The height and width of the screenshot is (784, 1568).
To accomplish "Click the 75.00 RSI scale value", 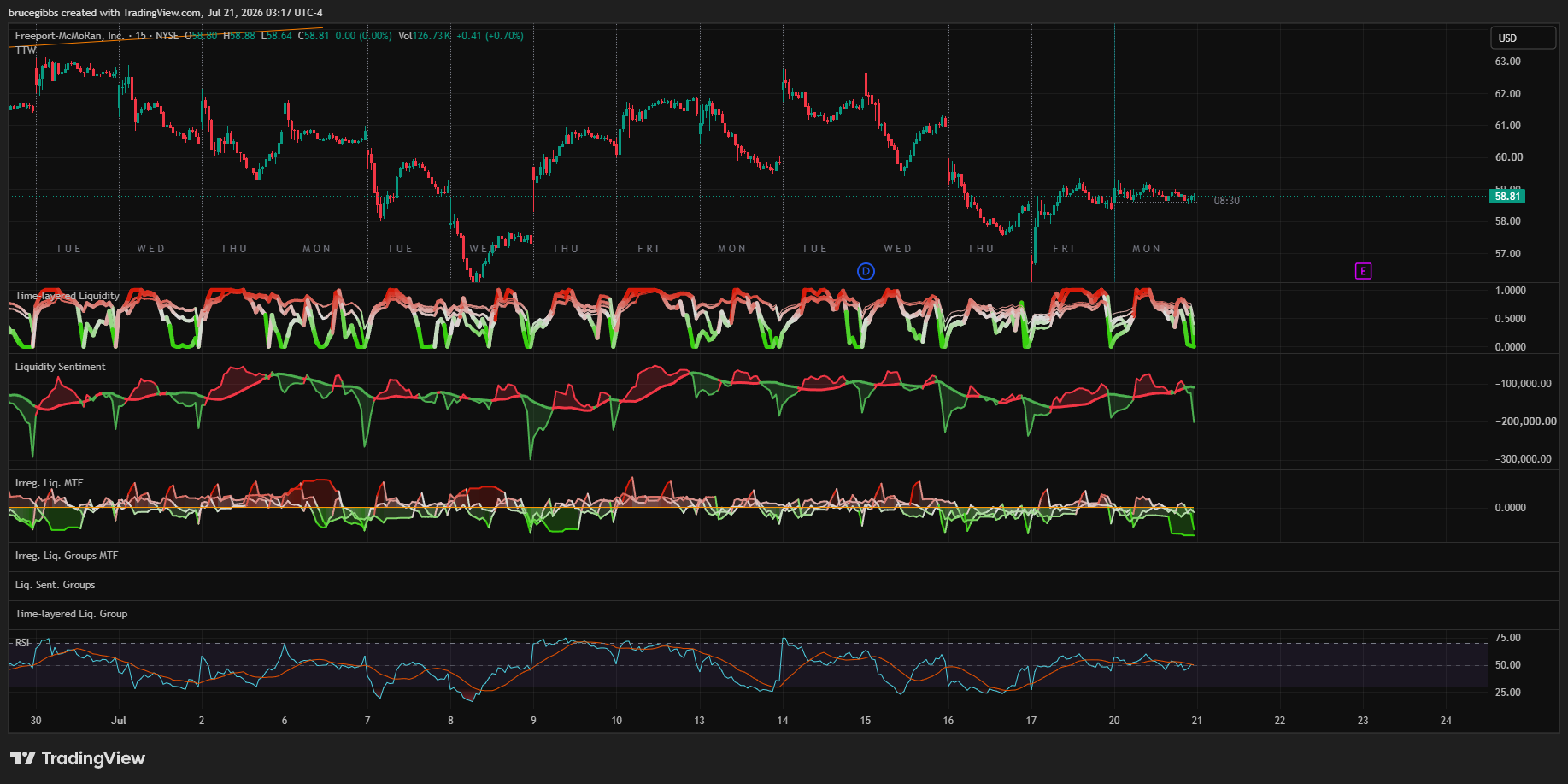I will (x=1507, y=638).
